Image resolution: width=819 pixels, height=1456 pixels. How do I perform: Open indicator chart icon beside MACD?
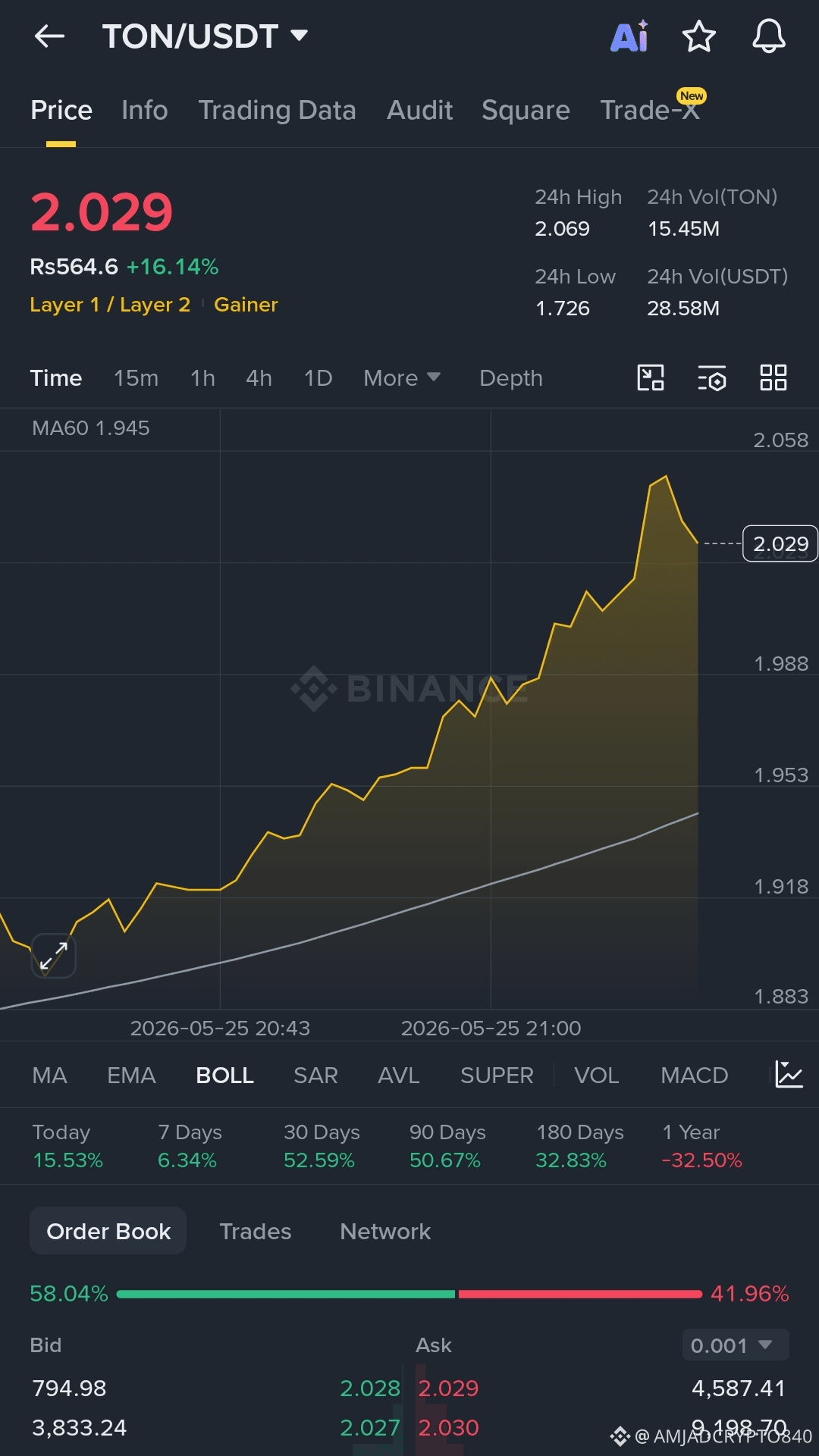point(789,1074)
